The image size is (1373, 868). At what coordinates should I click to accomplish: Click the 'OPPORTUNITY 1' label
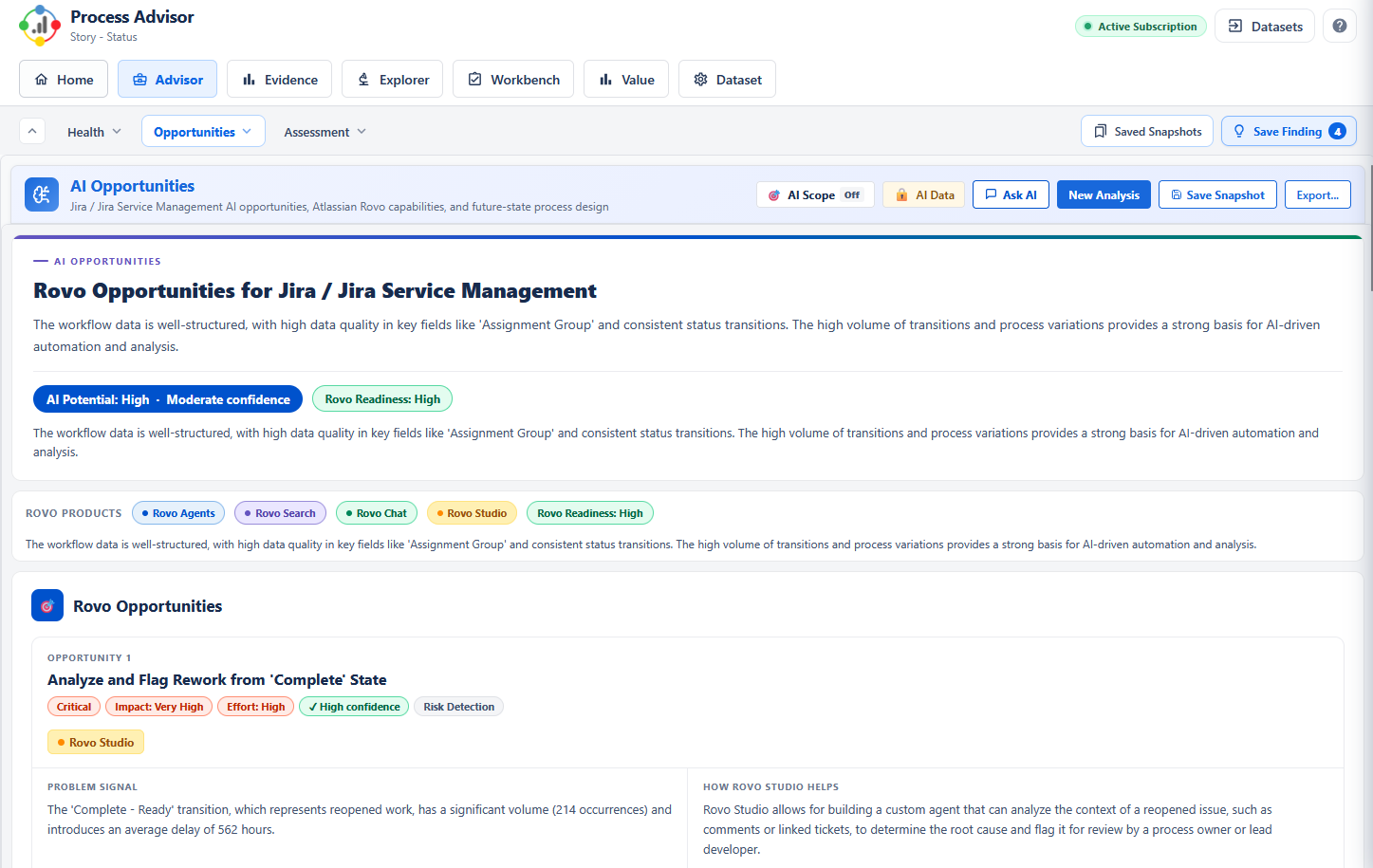pyautogui.click(x=89, y=657)
